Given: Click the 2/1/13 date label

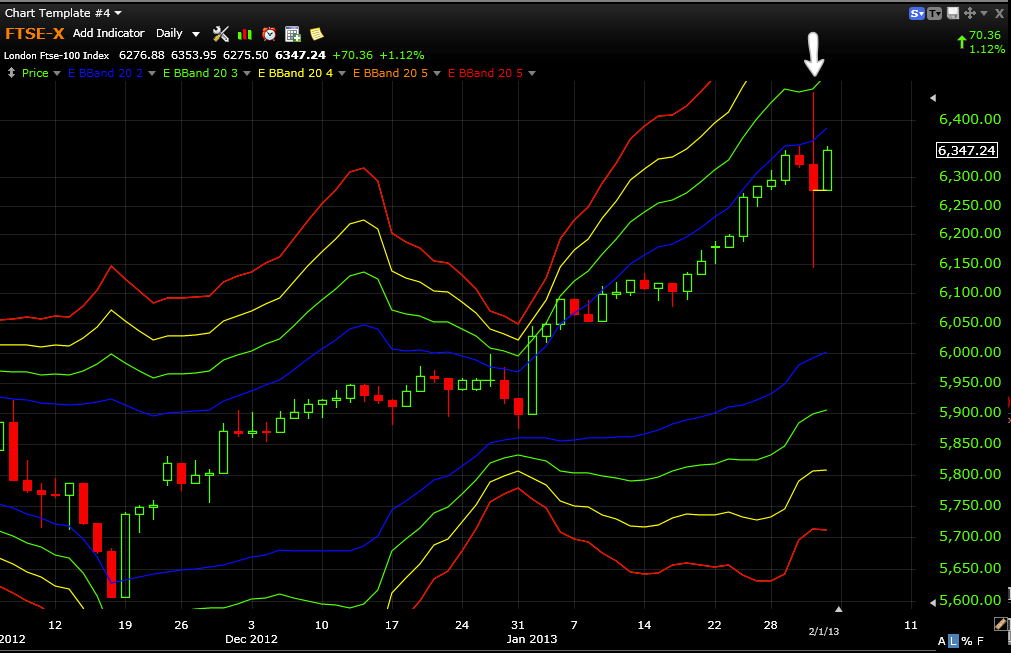Looking at the screenshot, I should coord(823,631).
